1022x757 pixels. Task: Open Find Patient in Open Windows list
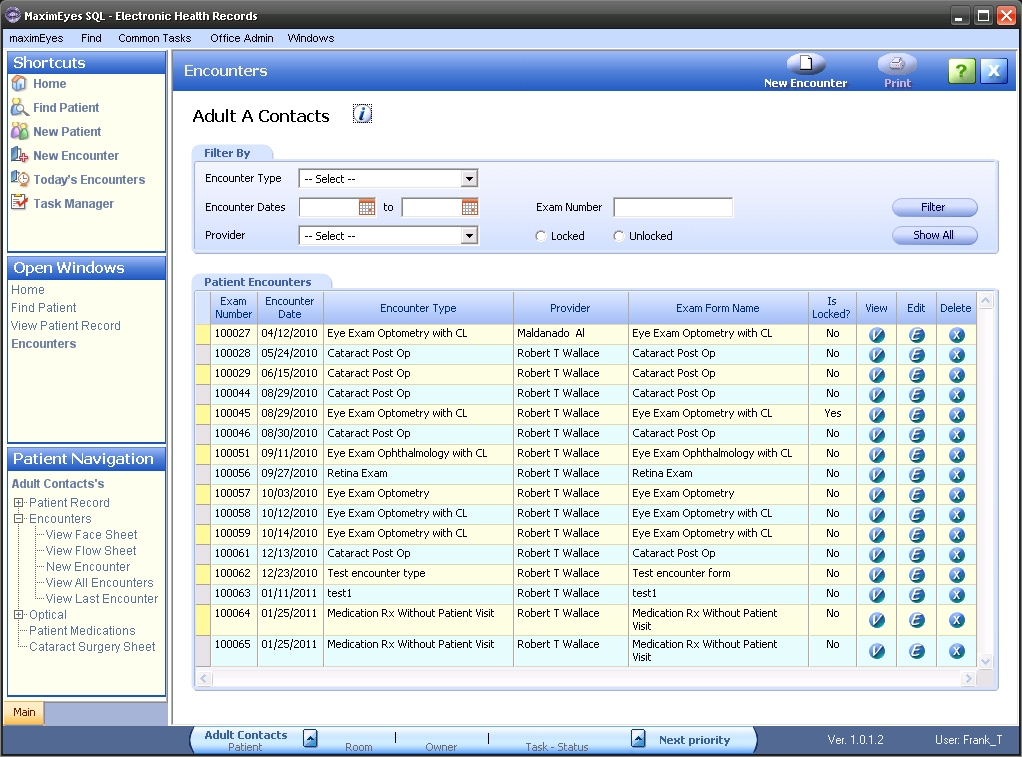[x=44, y=308]
